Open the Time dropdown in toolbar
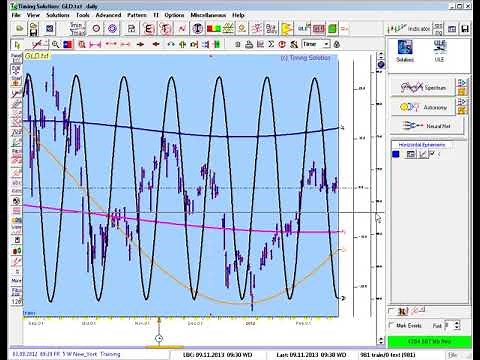This screenshot has width=480, height=360. coord(316,44)
